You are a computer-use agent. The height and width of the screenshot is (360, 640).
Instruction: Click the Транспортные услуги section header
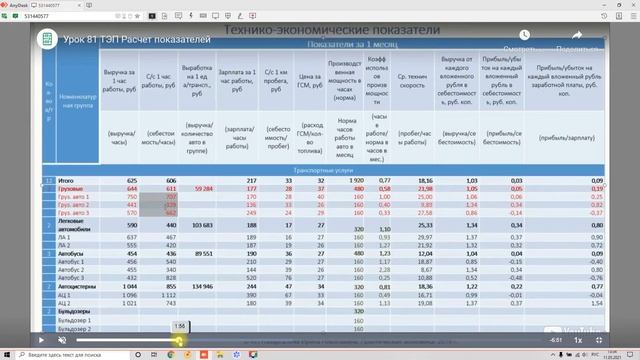point(323,170)
